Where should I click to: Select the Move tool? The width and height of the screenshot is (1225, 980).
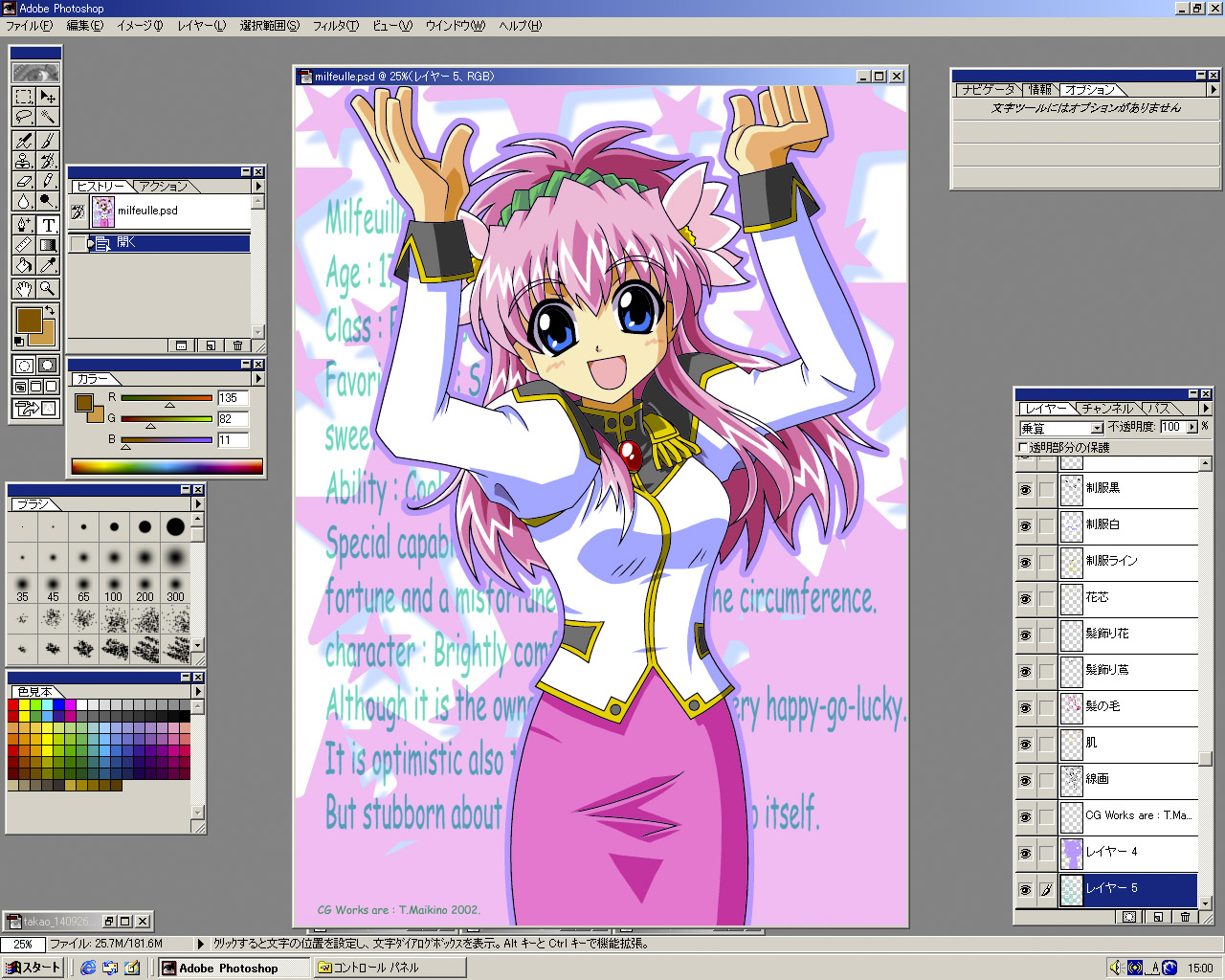click(48, 97)
